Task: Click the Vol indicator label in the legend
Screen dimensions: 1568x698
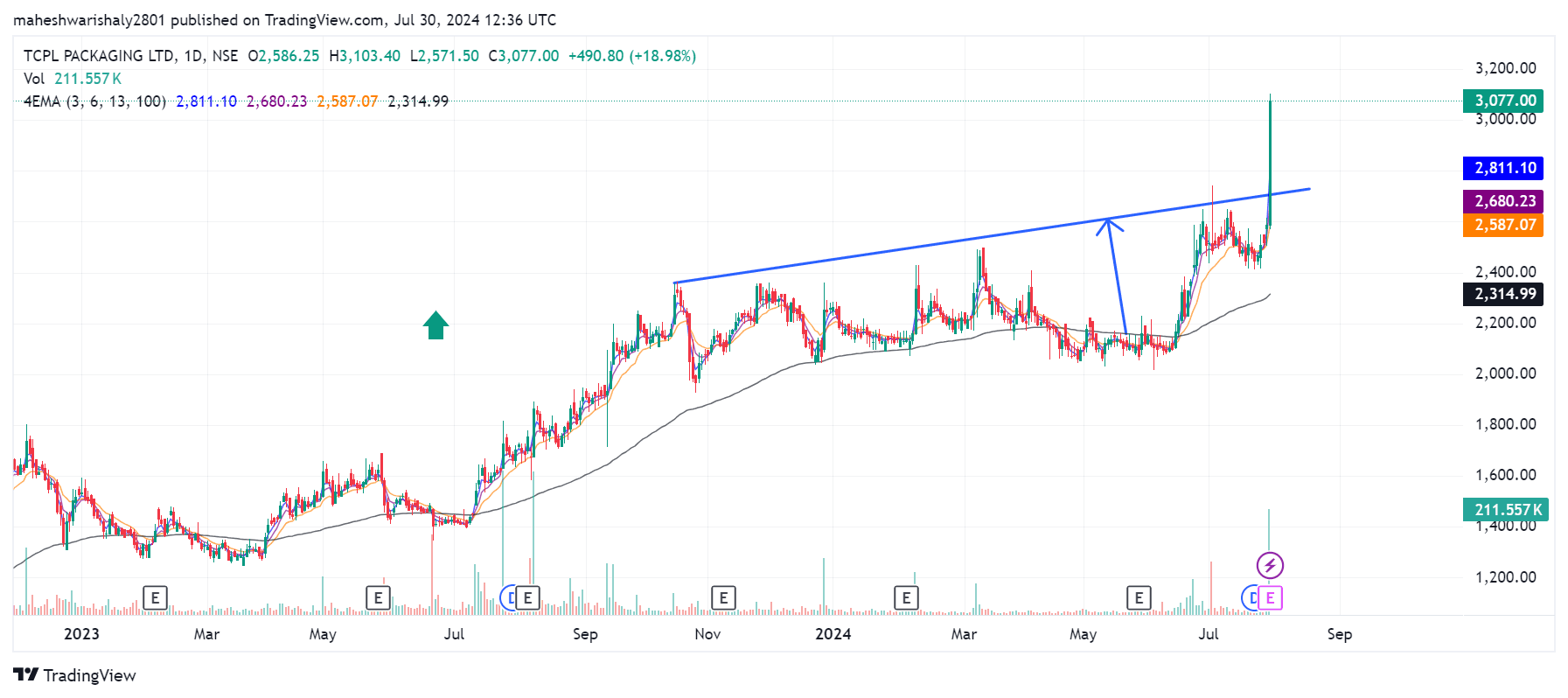Action: tap(34, 79)
